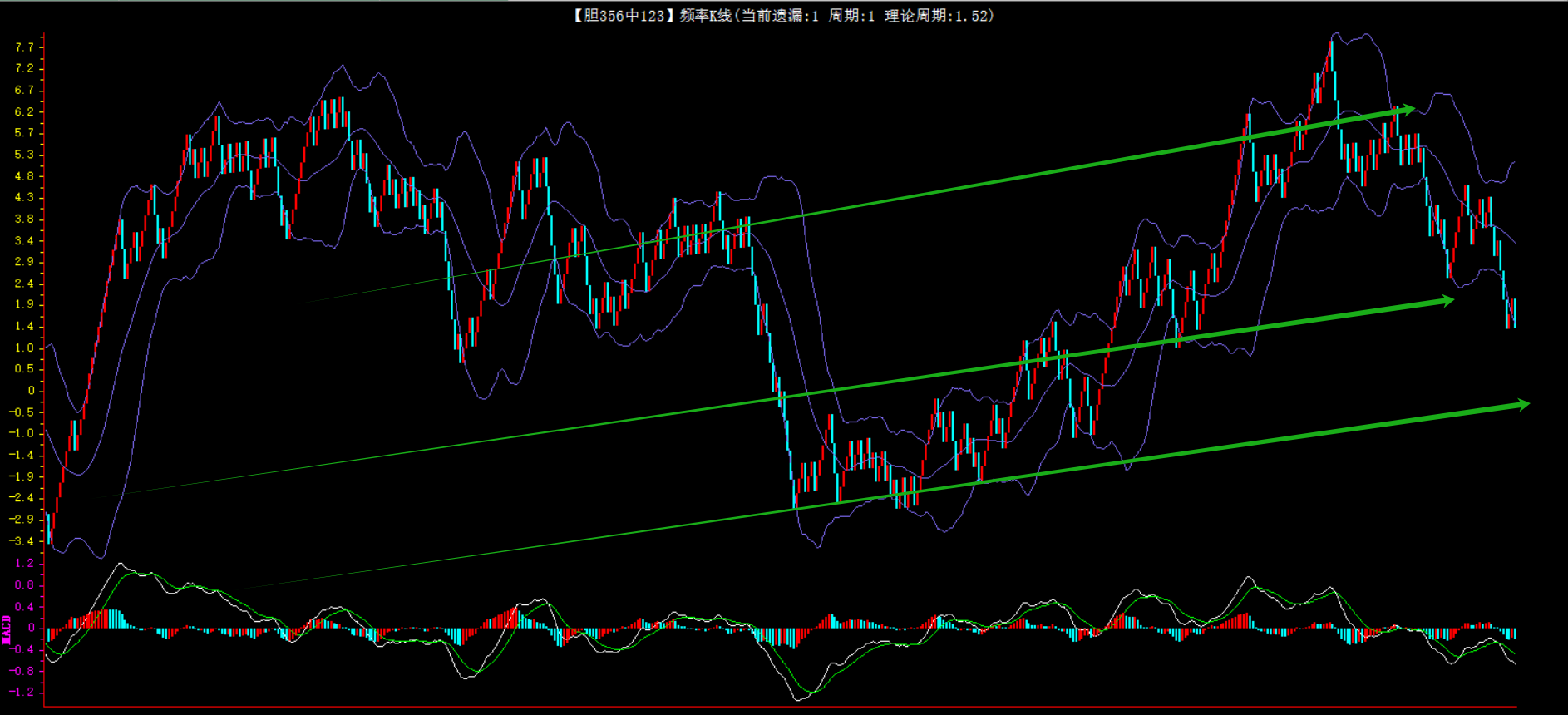Click the first MACD line peak on left
This screenshot has height=715, width=1568.
pyautogui.click(x=120, y=565)
